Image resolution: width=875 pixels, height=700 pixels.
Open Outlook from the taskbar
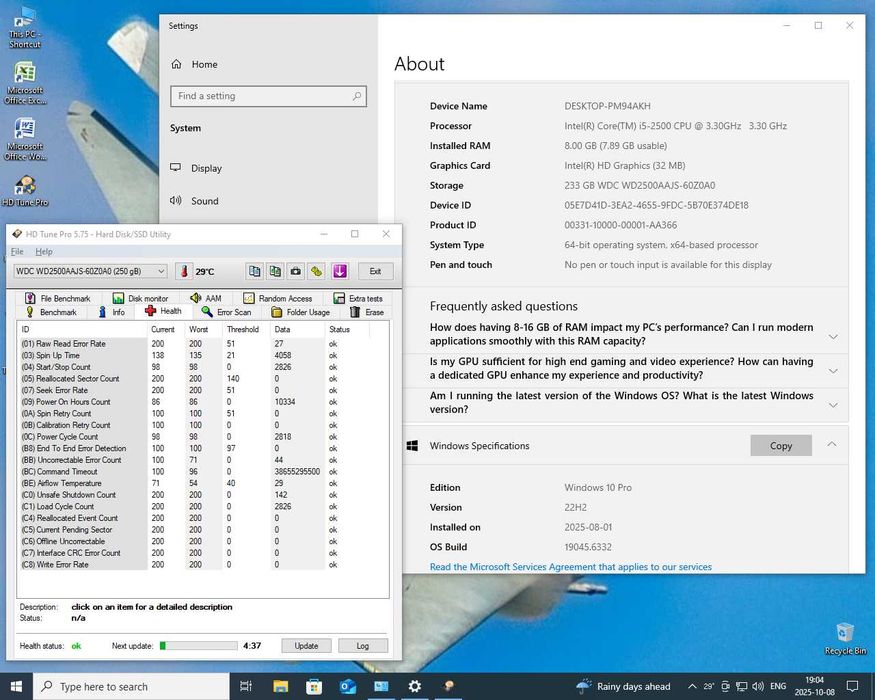tap(348, 687)
